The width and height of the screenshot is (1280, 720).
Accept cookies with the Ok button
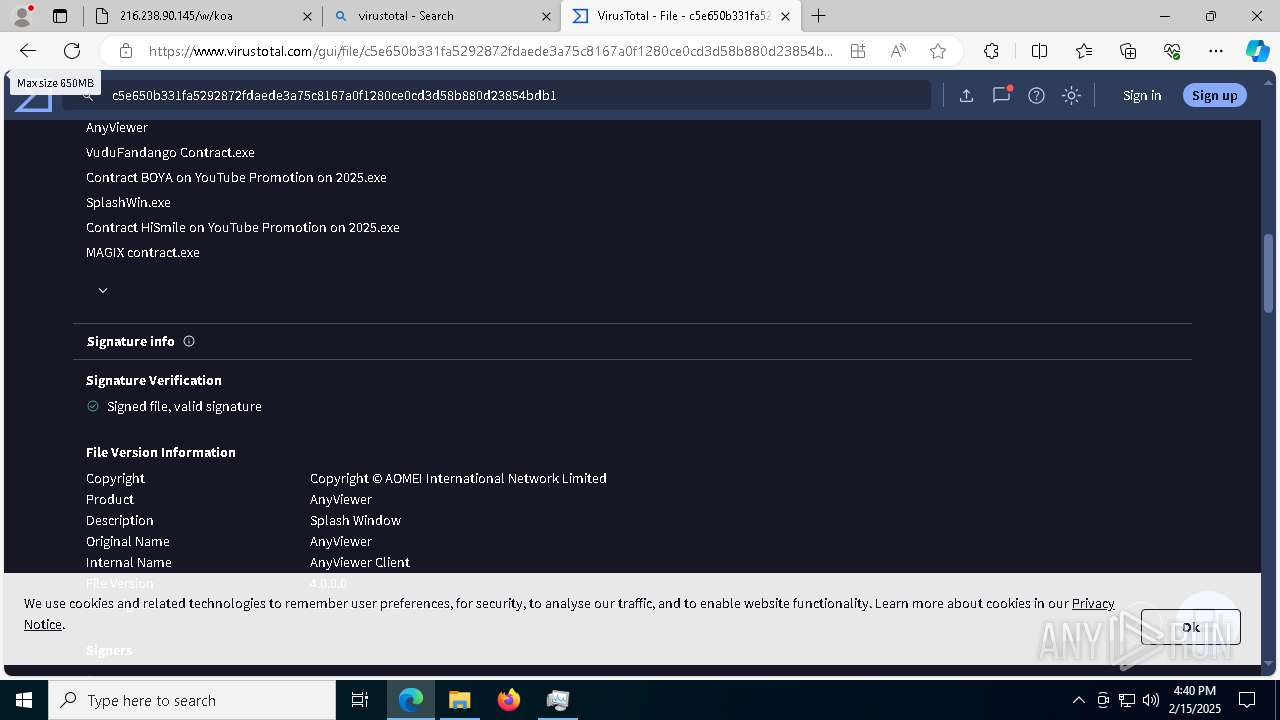(1191, 627)
